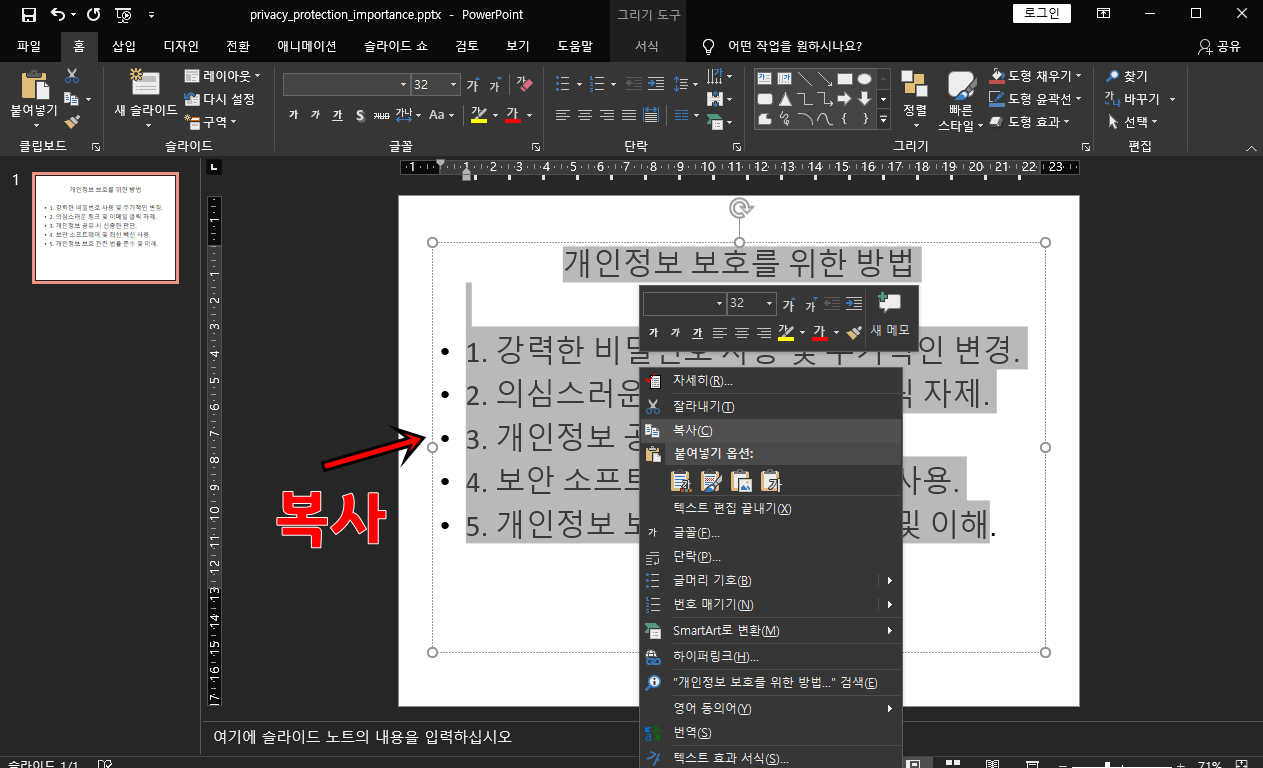This screenshot has height=768, width=1263.
Task: Open Shape Effects (도형 효과) dropdown
Action: click(x=1030, y=122)
